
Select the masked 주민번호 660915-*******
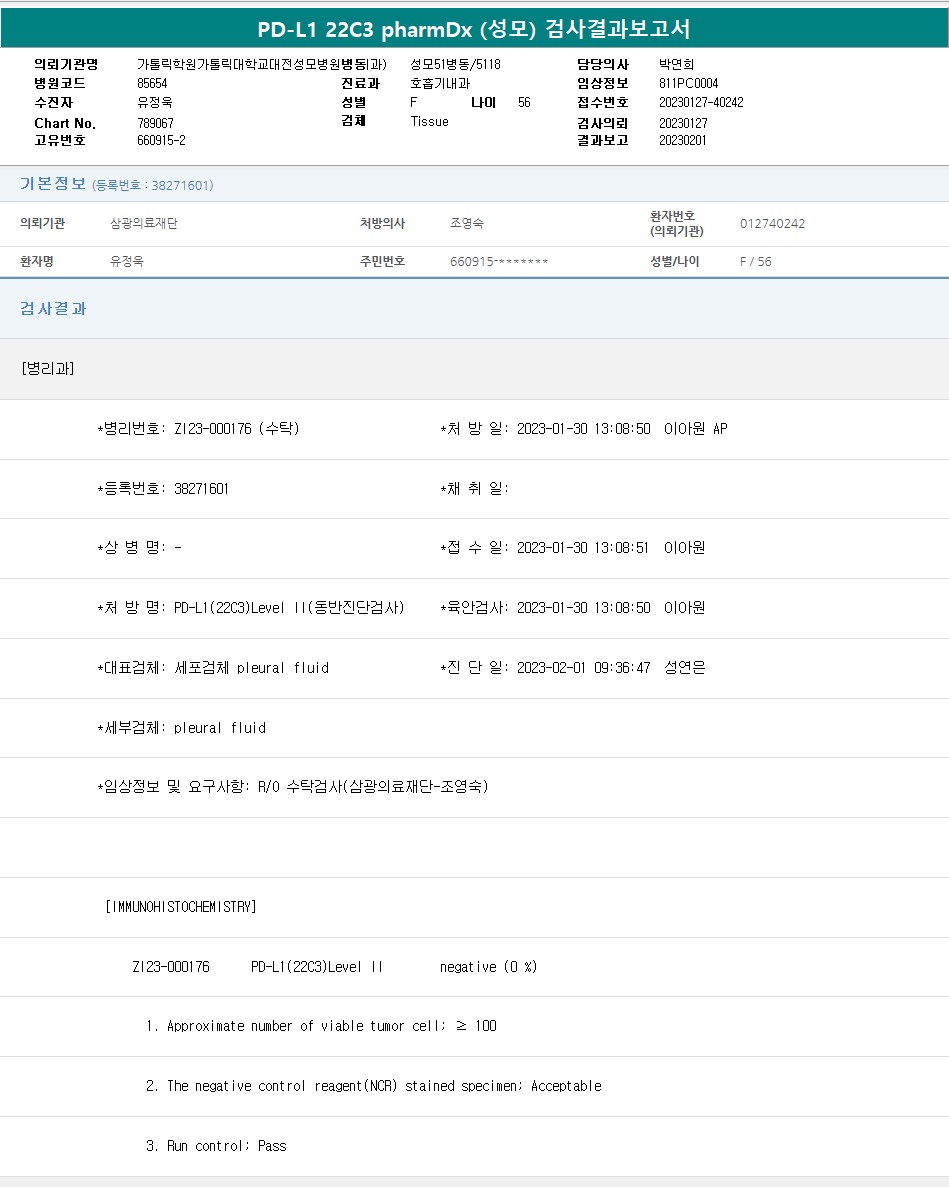pyautogui.click(x=499, y=262)
